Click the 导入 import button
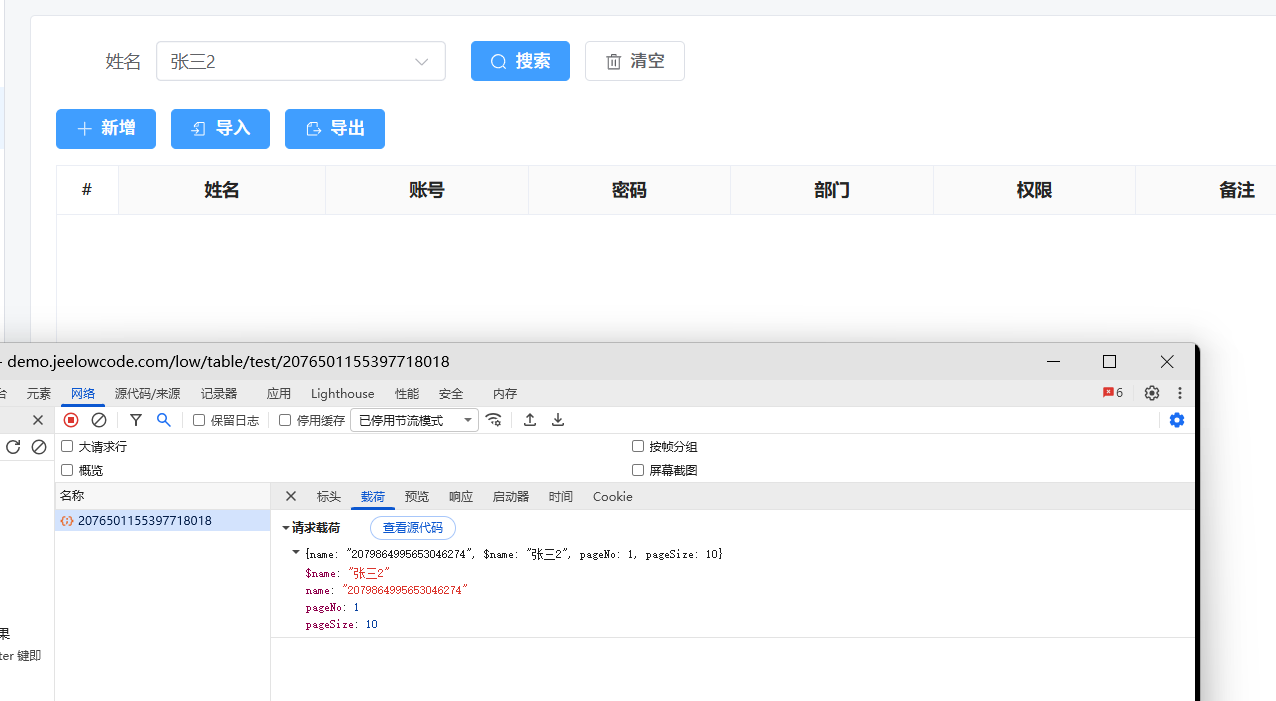The width and height of the screenshot is (1276, 701). coord(220,129)
